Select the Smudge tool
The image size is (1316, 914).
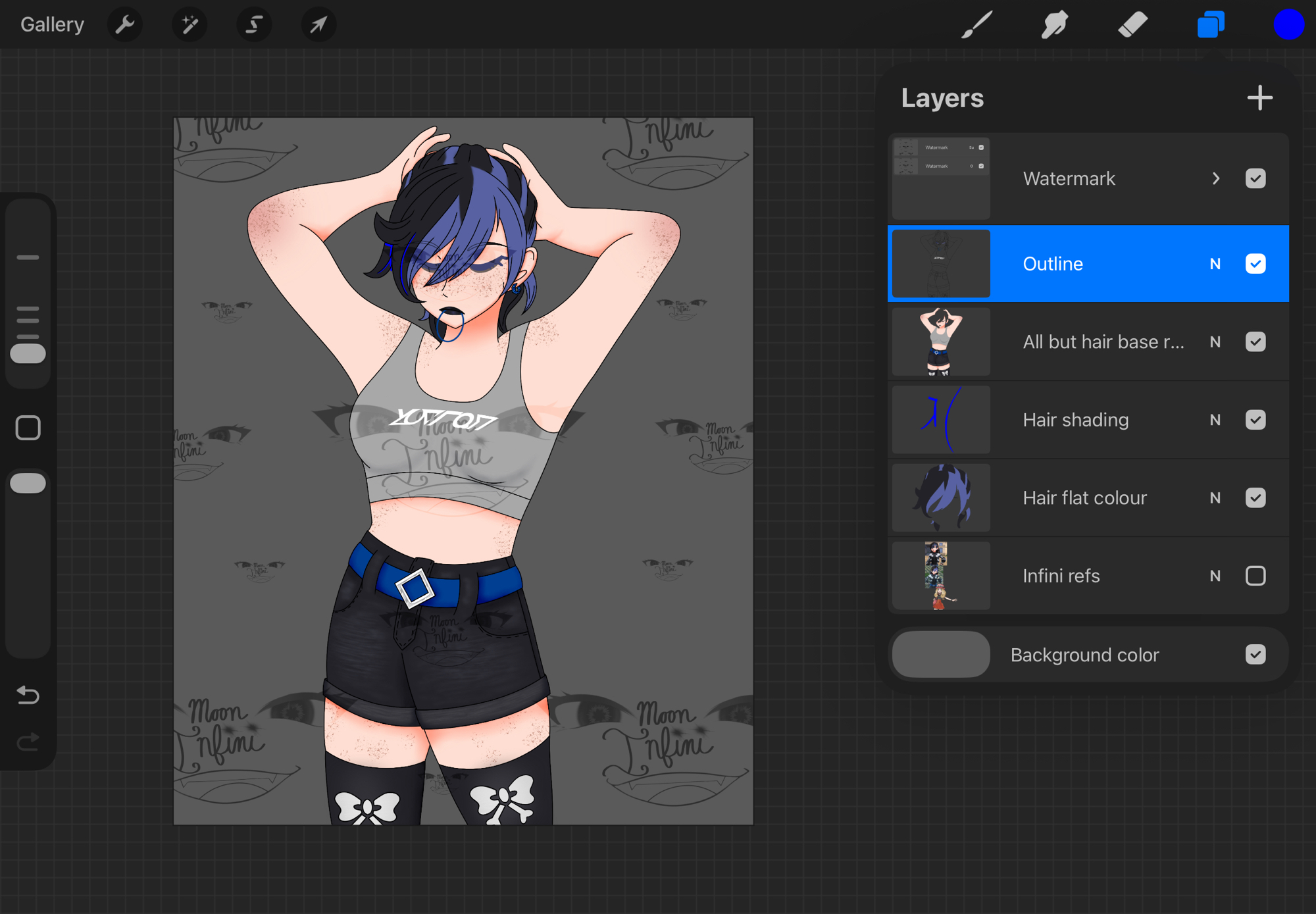coord(1054,25)
